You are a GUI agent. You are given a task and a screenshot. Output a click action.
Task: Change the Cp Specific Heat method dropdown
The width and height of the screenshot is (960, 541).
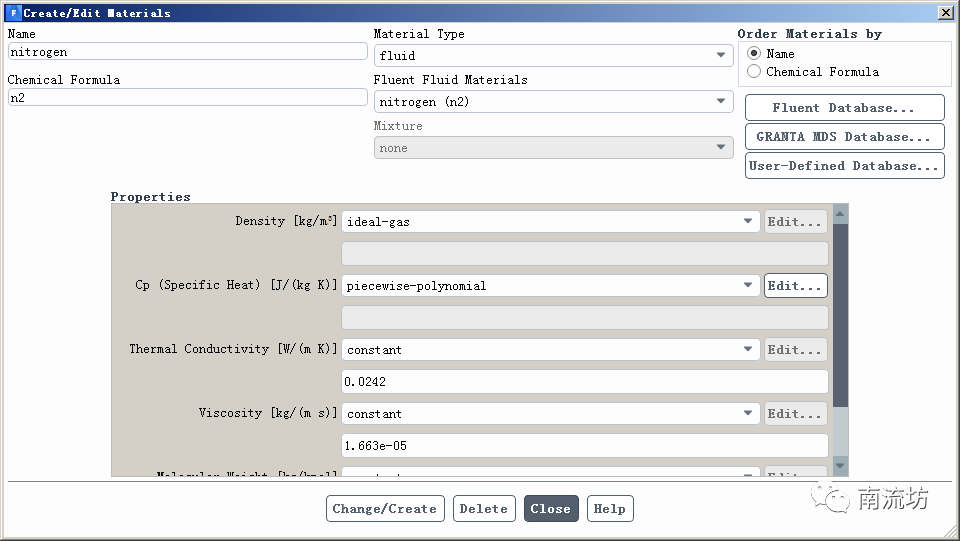[x=551, y=286]
